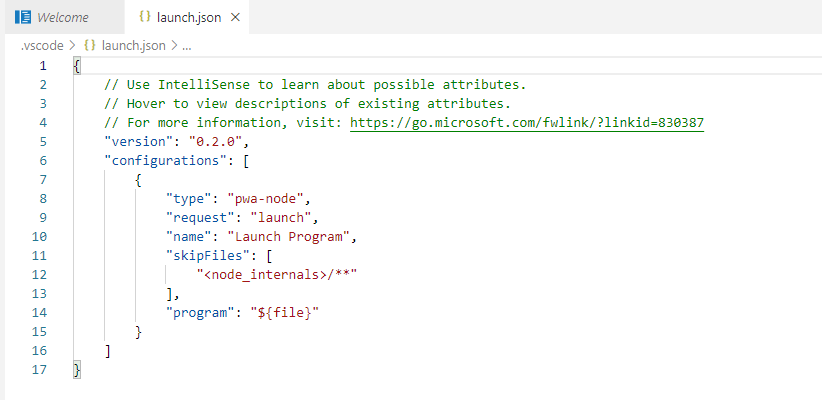
Task: Click the closing brace on line 17
Action: tap(77, 370)
